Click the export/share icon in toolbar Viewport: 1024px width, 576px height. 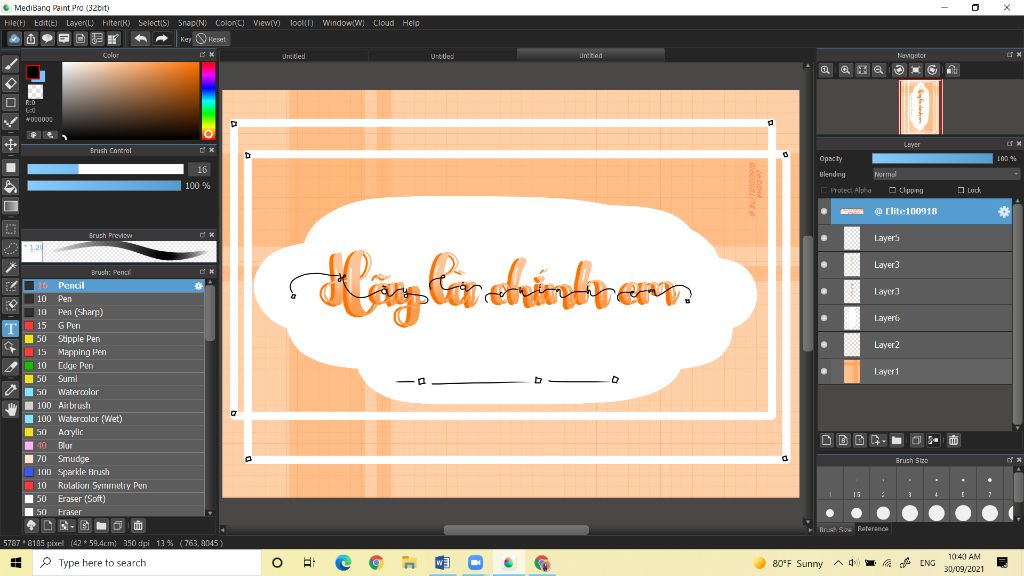pyautogui.click(x=31, y=39)
